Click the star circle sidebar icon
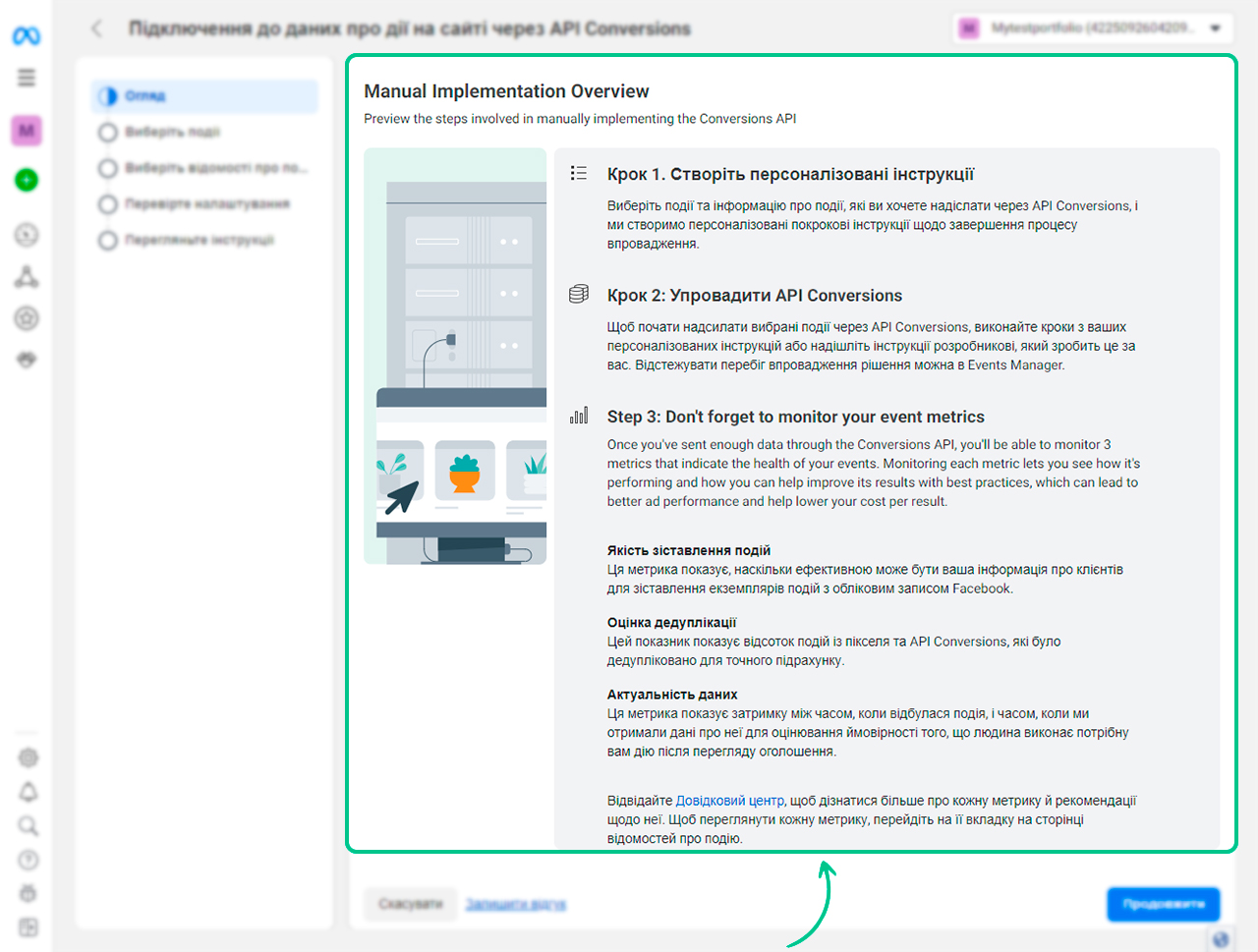 (27, 318)
